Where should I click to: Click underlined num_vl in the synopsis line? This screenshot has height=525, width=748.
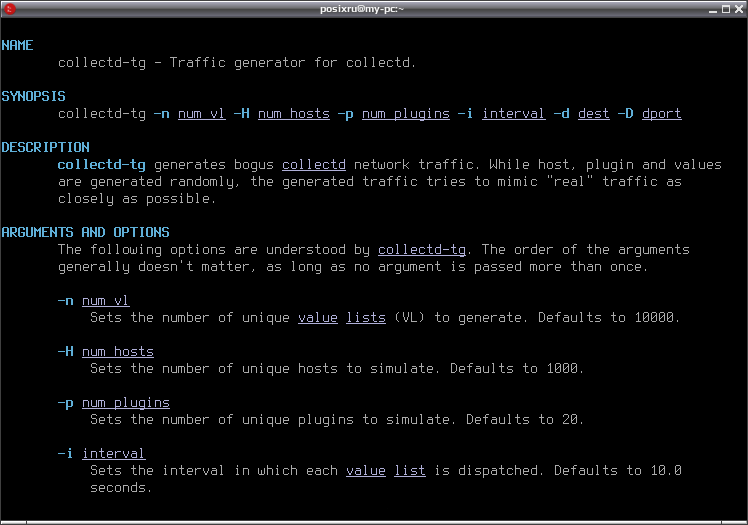201,114
